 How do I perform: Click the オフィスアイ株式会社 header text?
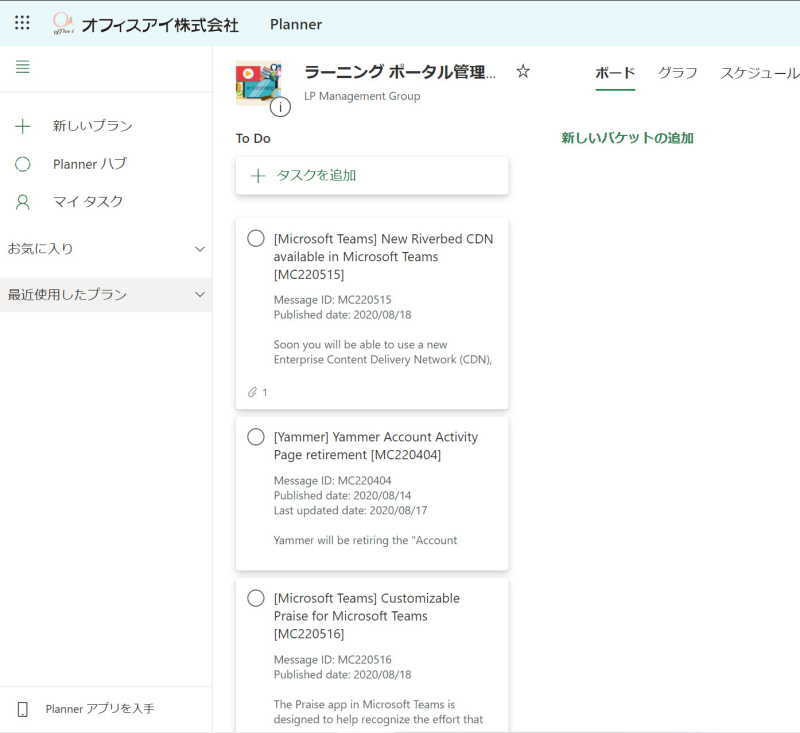point(160,25)
